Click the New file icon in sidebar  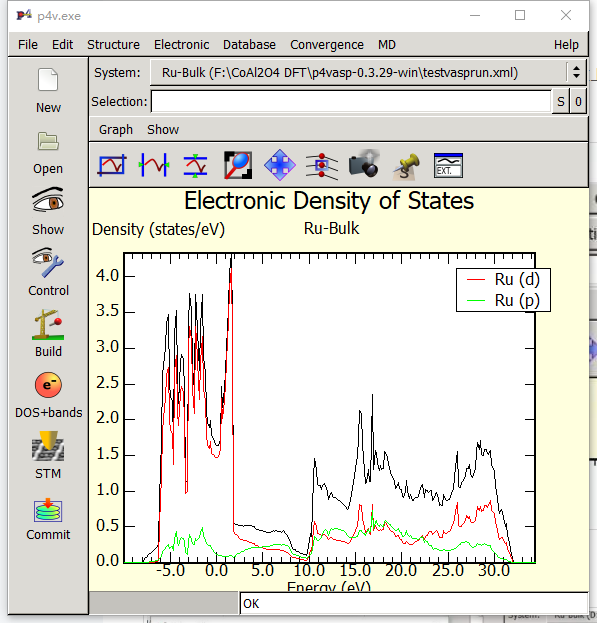point(48,80)
